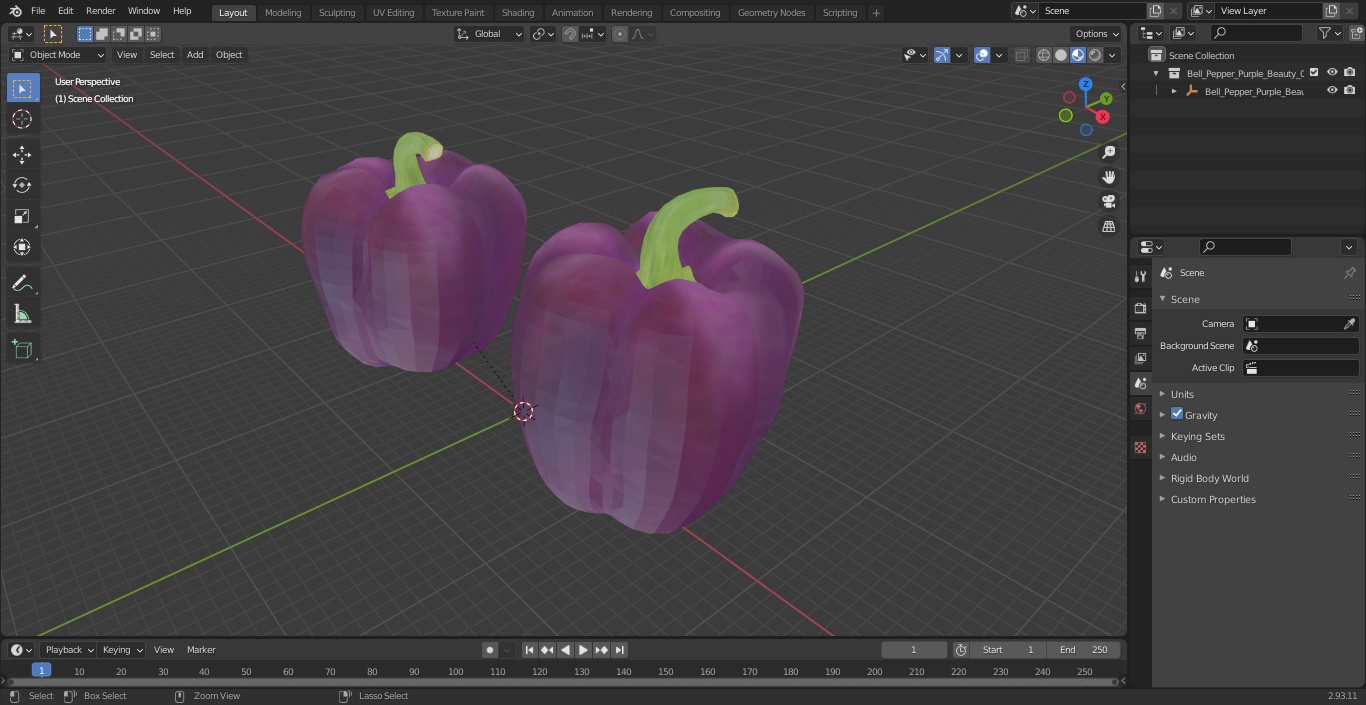The width and height of the screenshot is (1366, 705).
Task: Toggle eye visibility of Bell_Pepper collection
Action: coord(1332,72)
